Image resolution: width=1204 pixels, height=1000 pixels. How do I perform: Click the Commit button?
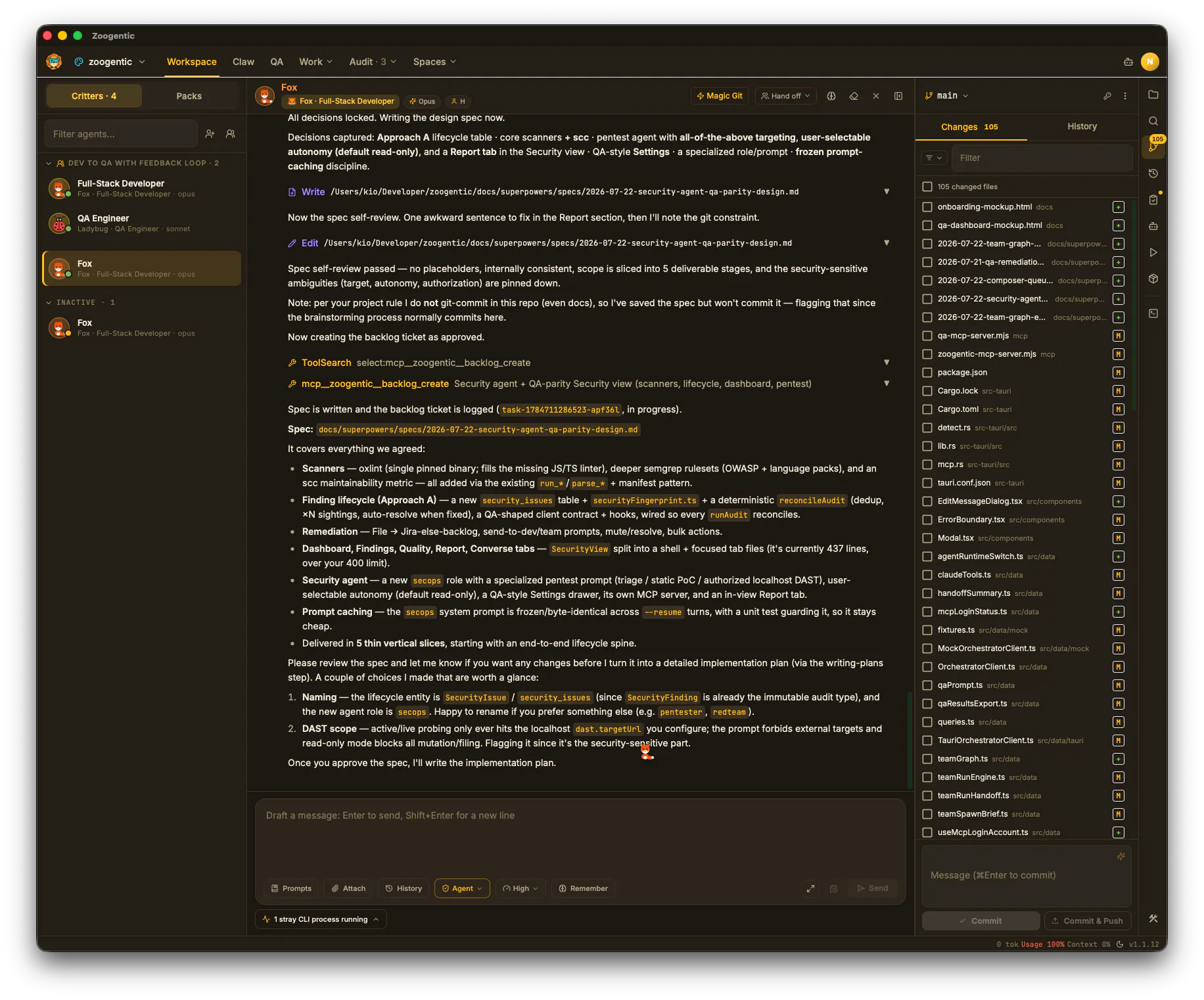981,920
